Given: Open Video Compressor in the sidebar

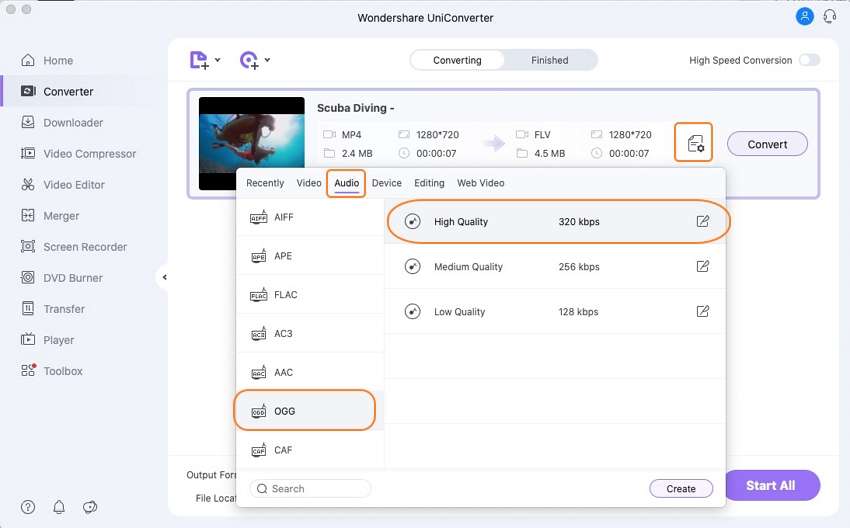Looking at the screenshot, I should [x=89, y=154].
